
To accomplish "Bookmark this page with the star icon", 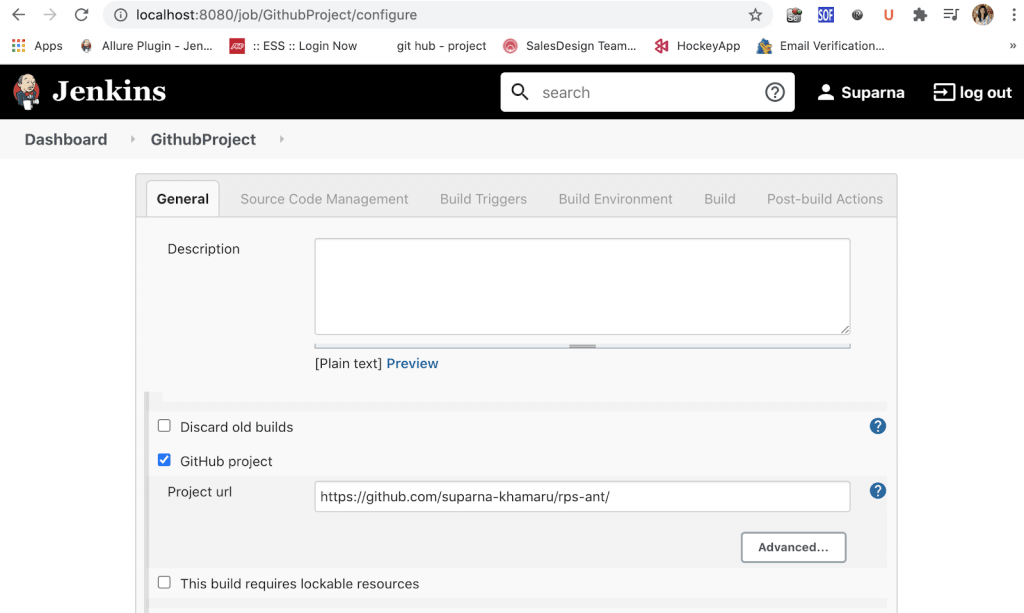I will point(756,15).
